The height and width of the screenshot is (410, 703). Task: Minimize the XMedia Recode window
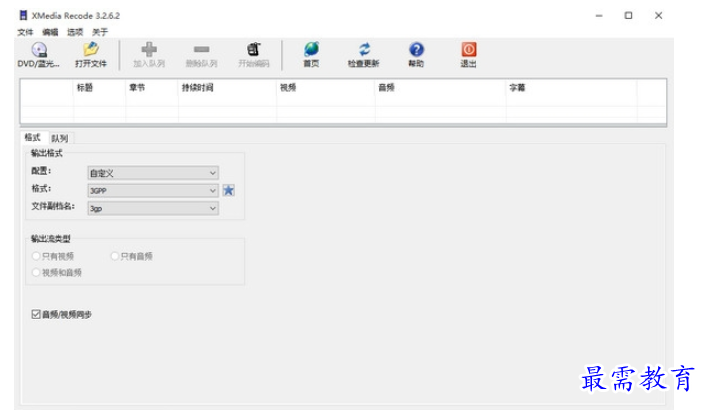point(599,15)
